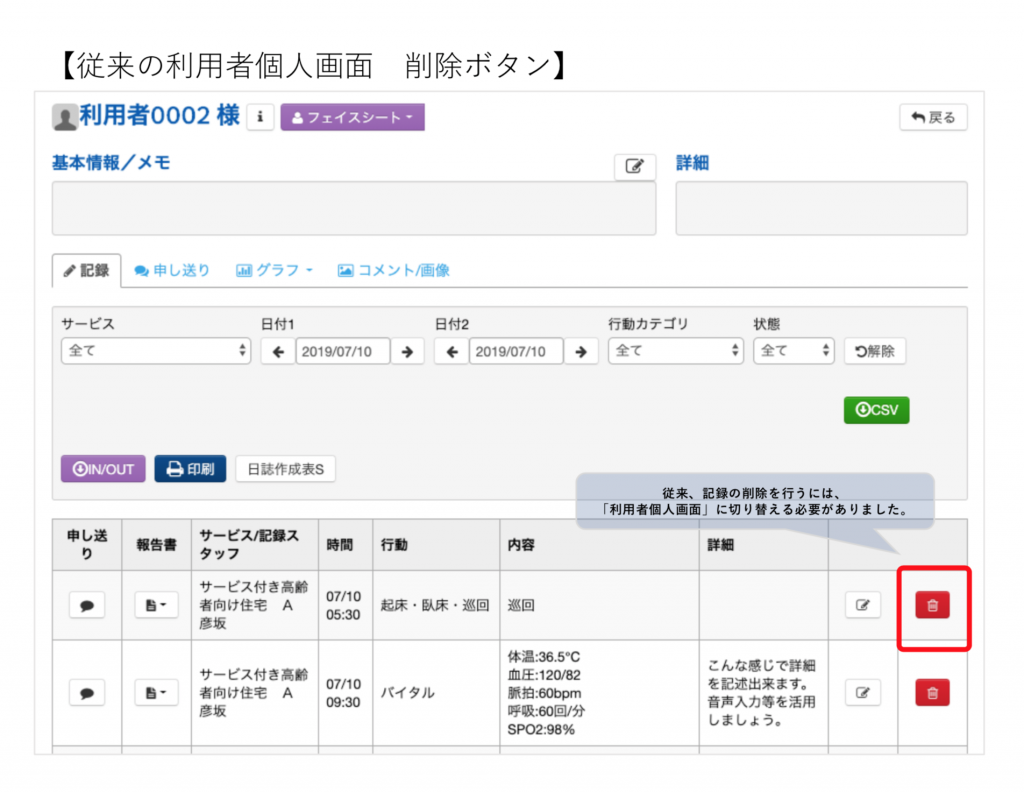Go to previous day for 日付1
This screenshot has width=1024, height=792.
point(277,351)
